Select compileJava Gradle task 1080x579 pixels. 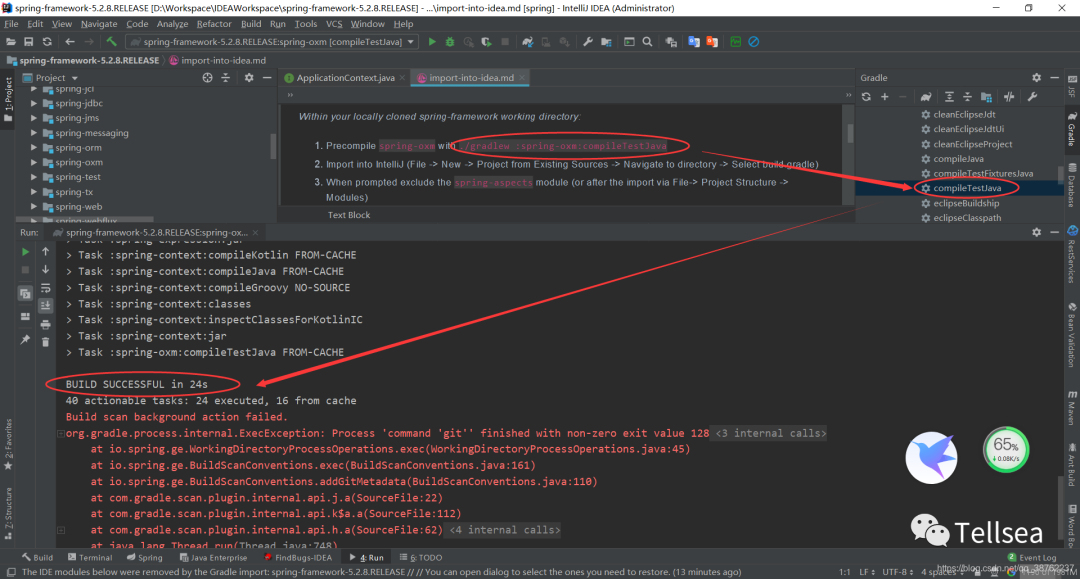click(959, 159)
